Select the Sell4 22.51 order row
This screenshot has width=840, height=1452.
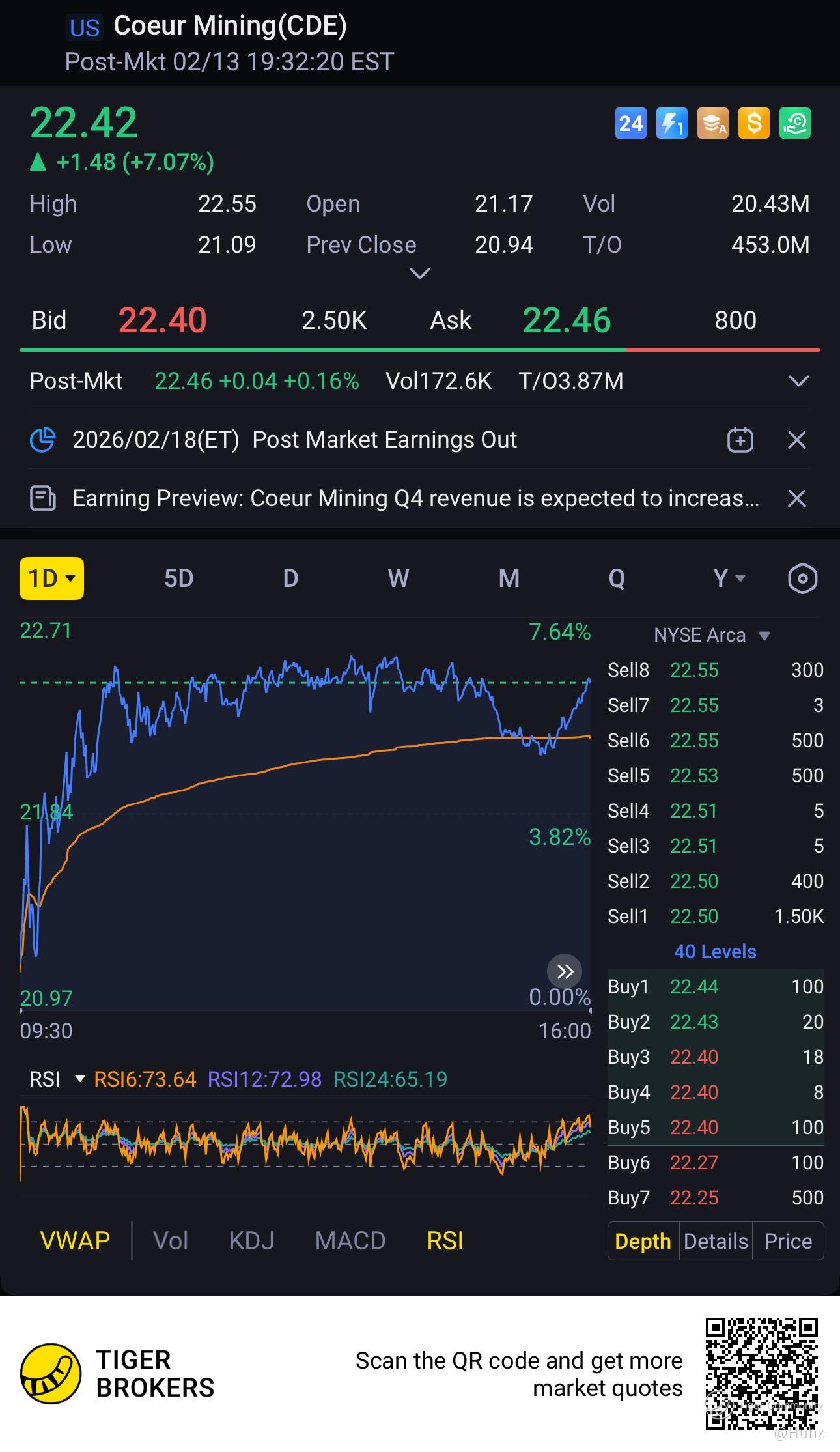tap(716, 811)
